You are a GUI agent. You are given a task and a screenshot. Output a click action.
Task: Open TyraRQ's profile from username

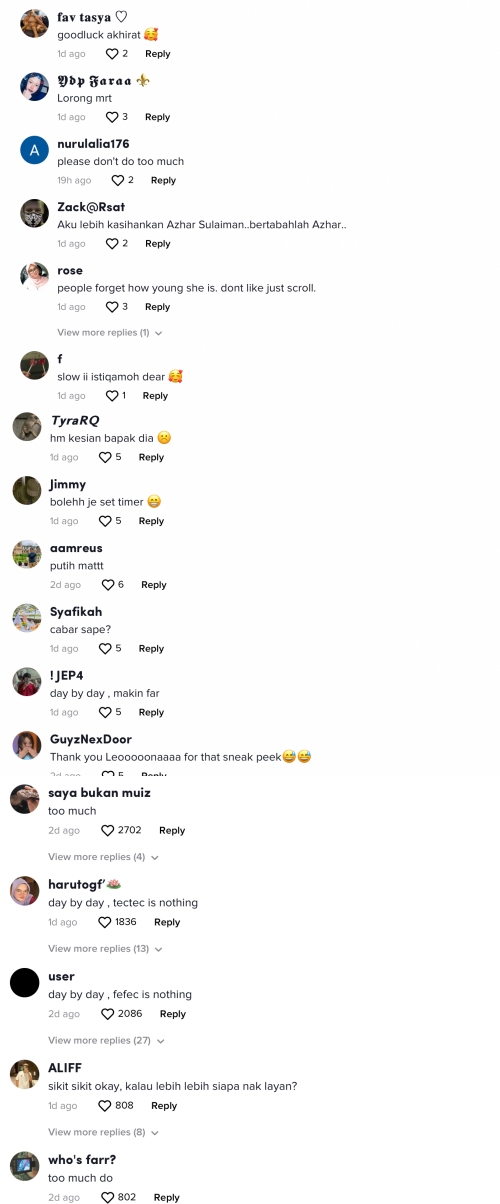click(75, 420)
